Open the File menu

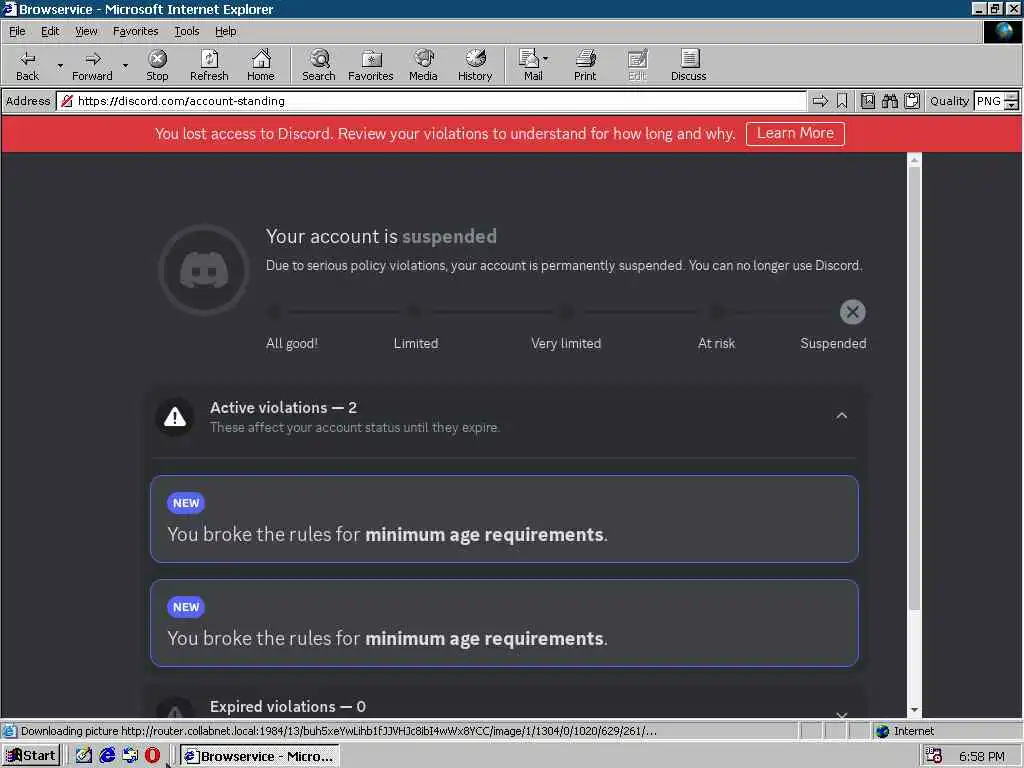17,31
